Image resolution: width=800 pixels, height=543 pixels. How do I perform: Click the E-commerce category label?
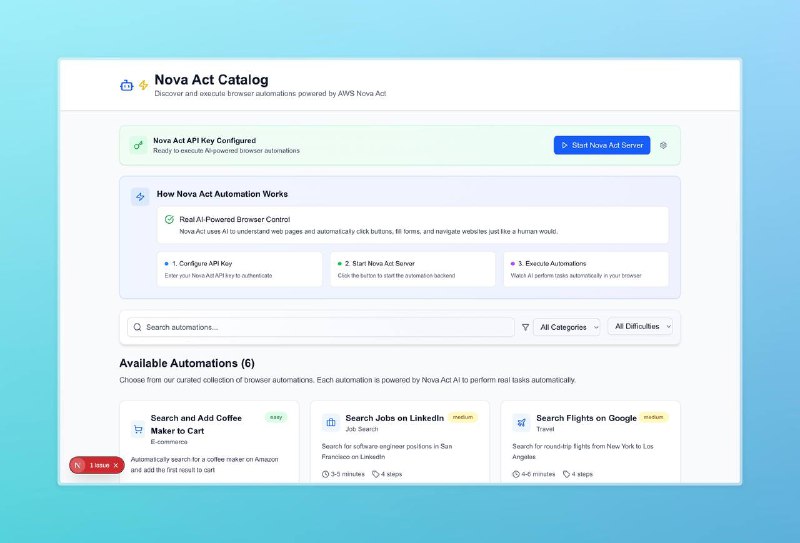coord(169,442)
